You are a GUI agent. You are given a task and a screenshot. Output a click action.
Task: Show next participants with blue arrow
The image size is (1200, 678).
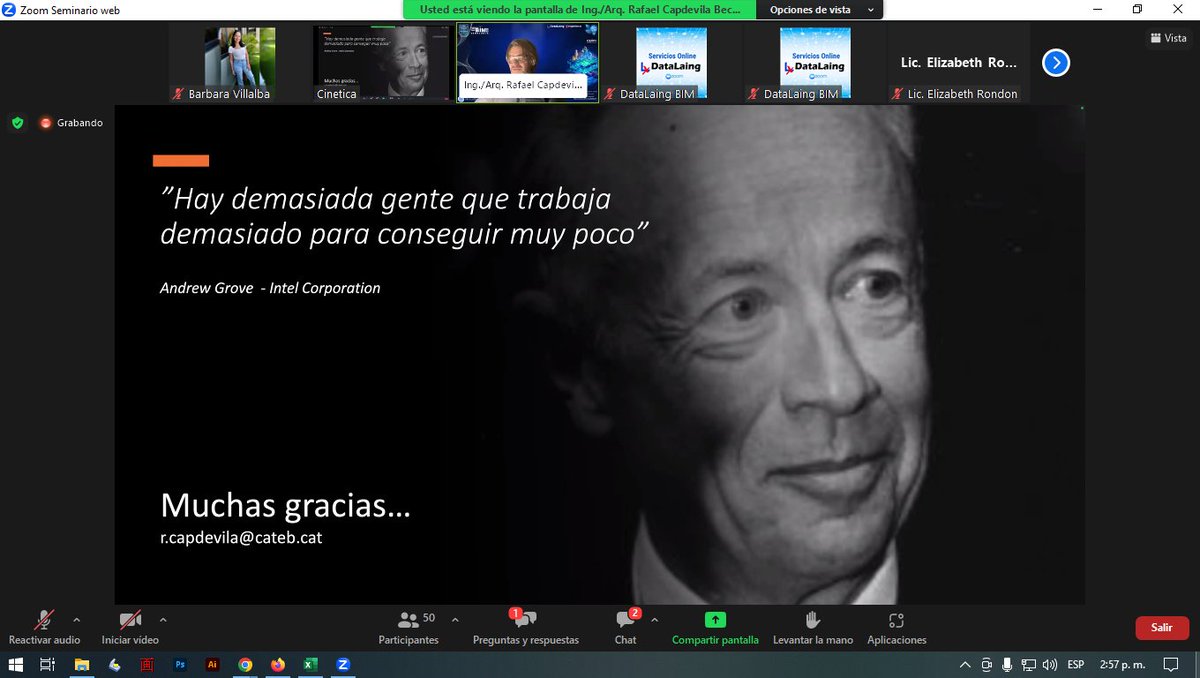point(1056,63)
